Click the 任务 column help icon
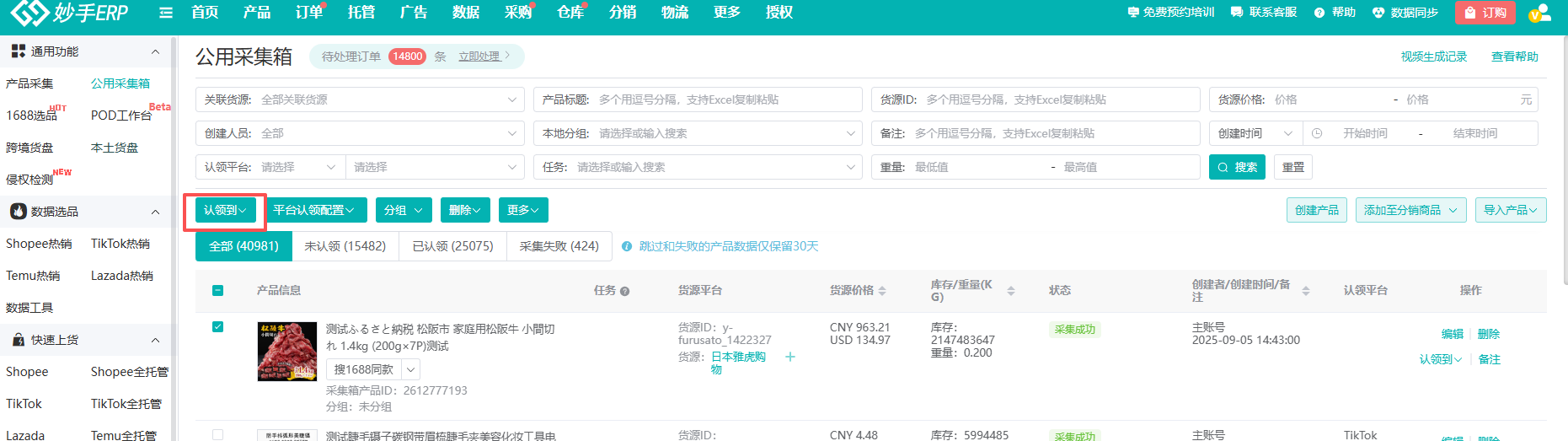The image size is (1568, 441). point(624,292)
